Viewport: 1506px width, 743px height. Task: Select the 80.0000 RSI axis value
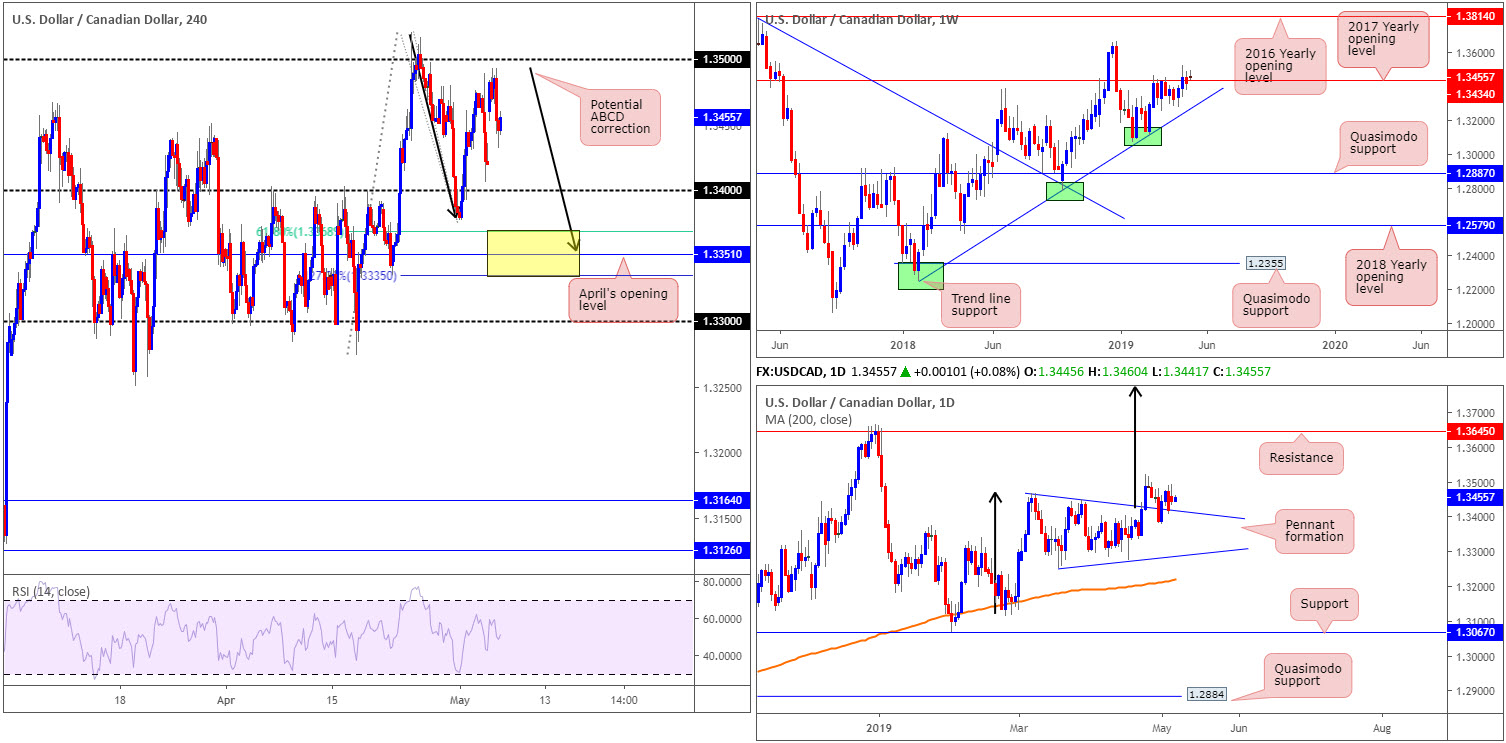click(x=721, y=581)
